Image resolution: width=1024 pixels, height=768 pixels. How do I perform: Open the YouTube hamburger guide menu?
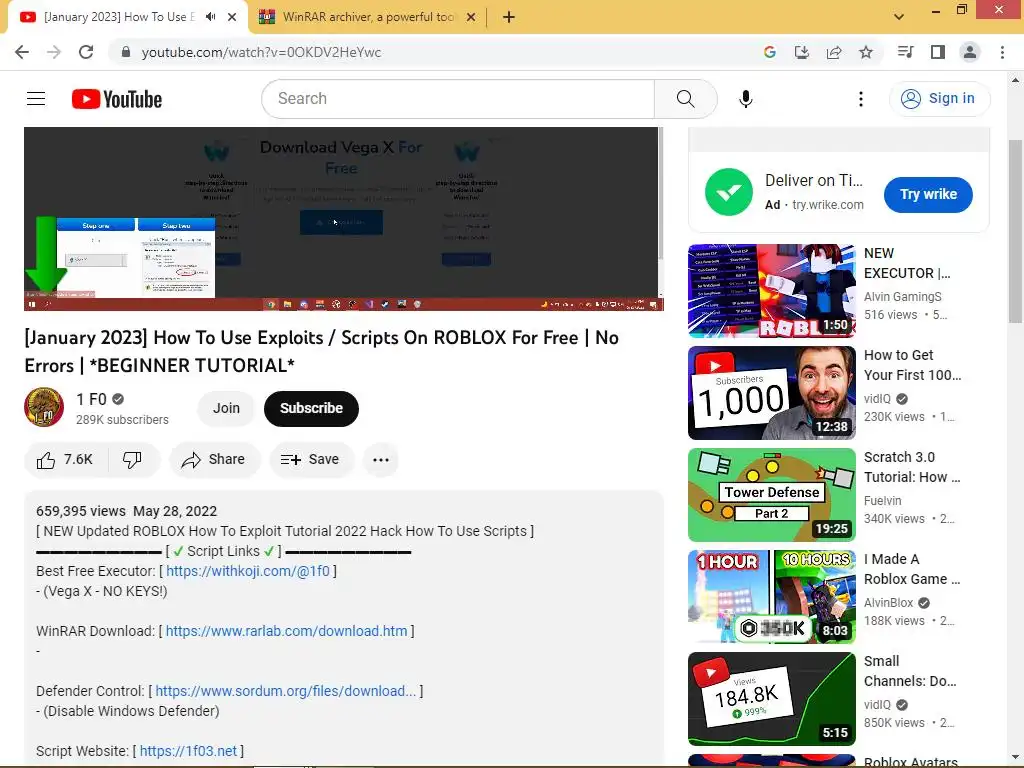click(36, 99)
